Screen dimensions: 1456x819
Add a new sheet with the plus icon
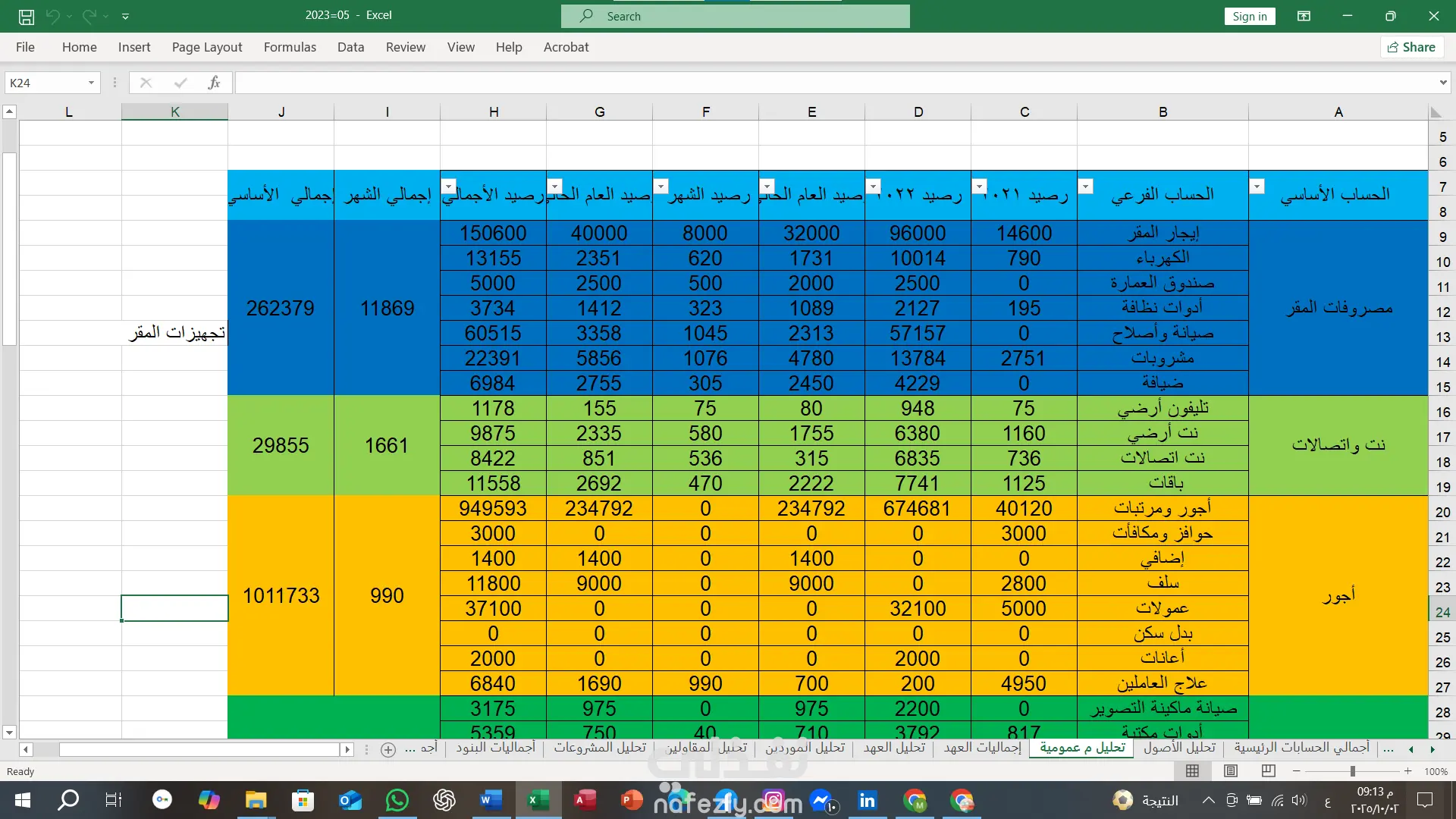[388, 749]
